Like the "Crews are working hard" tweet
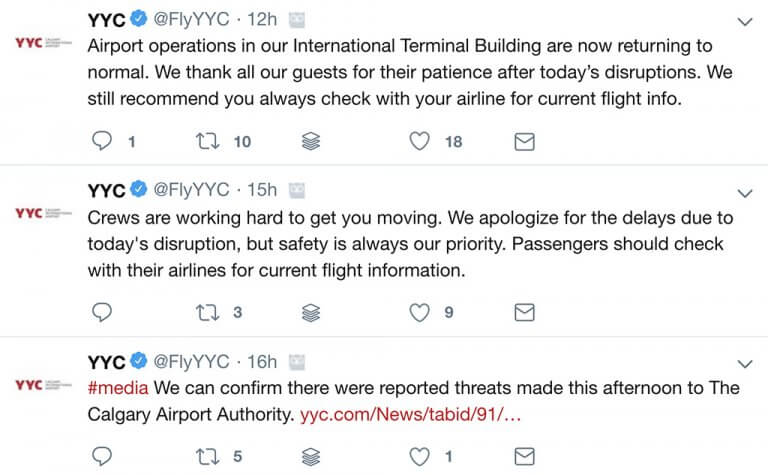 (420, 313)
